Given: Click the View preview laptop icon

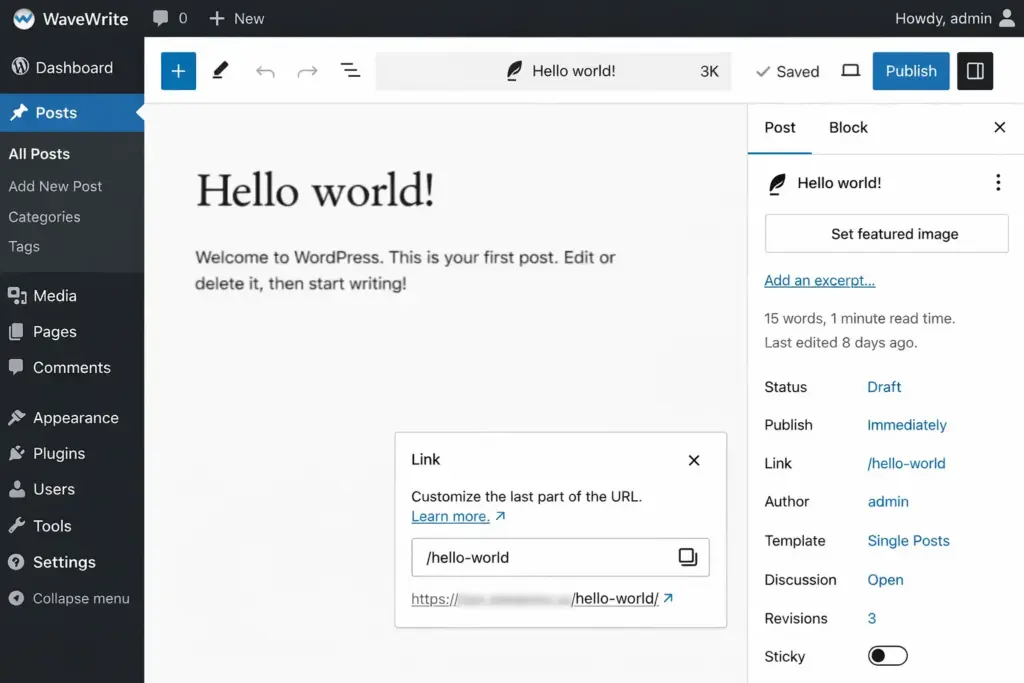Looking at the screenshot, I should [850, 71].
